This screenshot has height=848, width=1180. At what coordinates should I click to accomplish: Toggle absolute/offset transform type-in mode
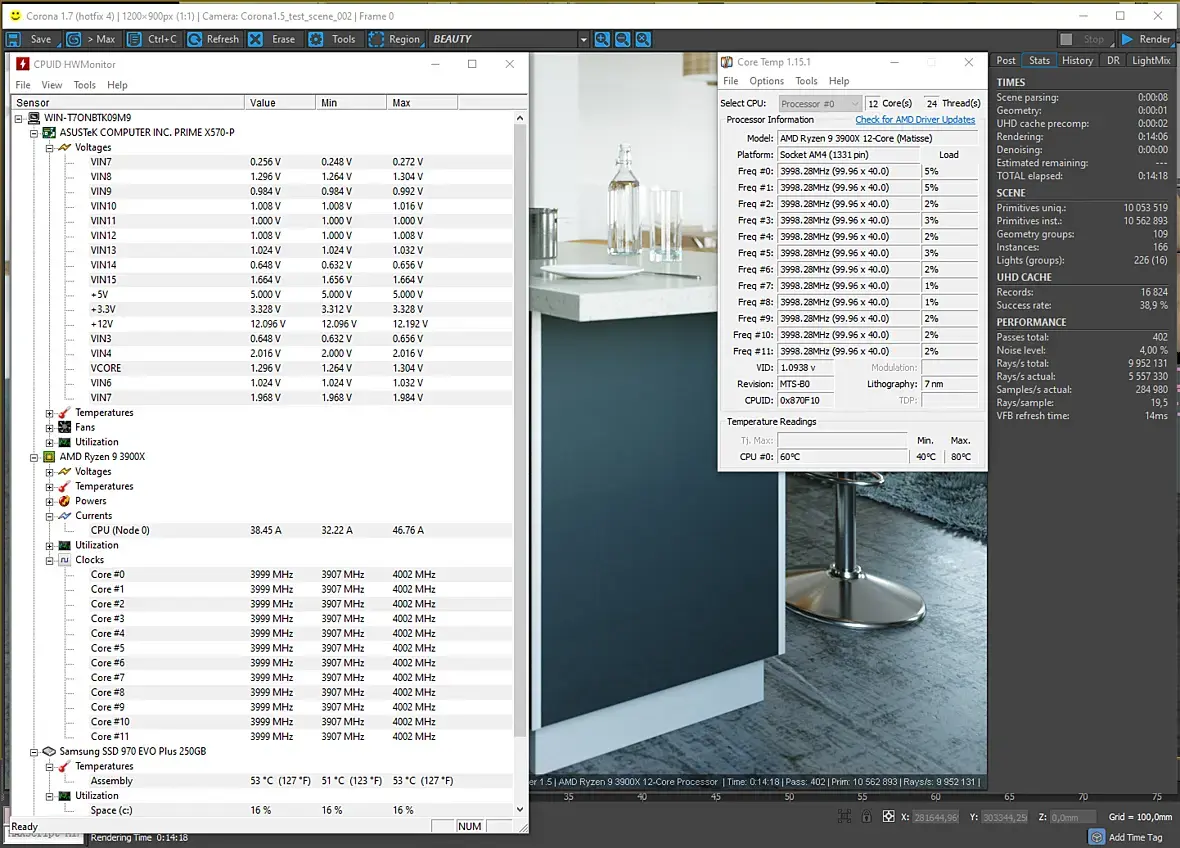(x=888, y=817)
